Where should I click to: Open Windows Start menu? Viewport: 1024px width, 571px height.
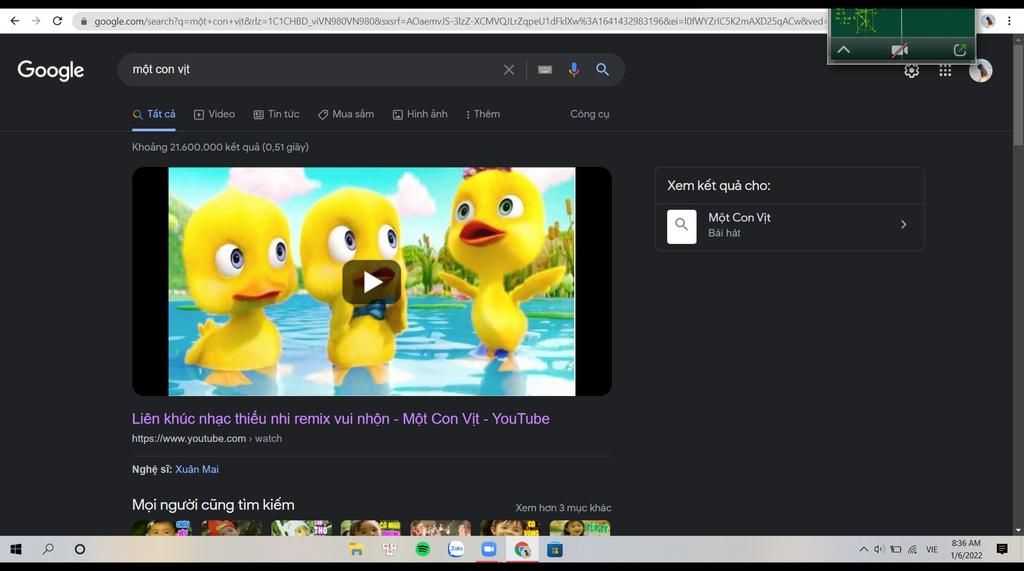16,549
